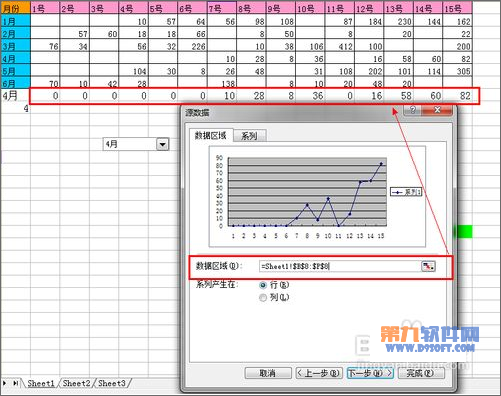Select the 2月 row label cell
Viewport: 501px width, 396px height.
(15, 34)
